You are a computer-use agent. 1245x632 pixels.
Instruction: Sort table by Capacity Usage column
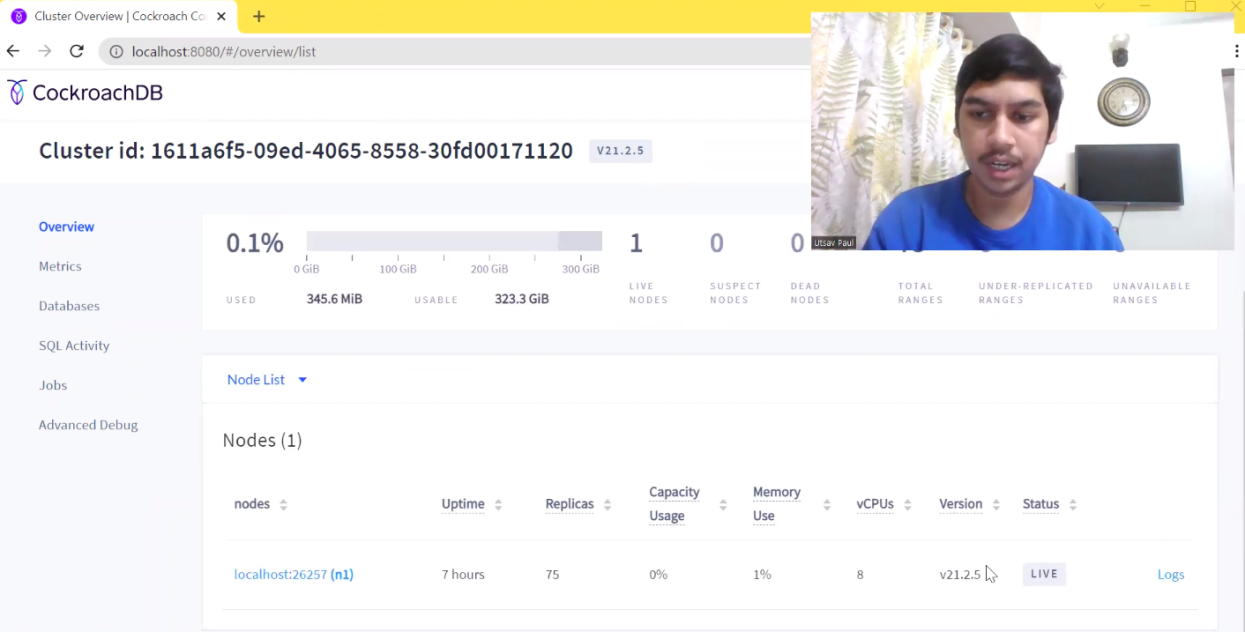(x=688, y=504)
